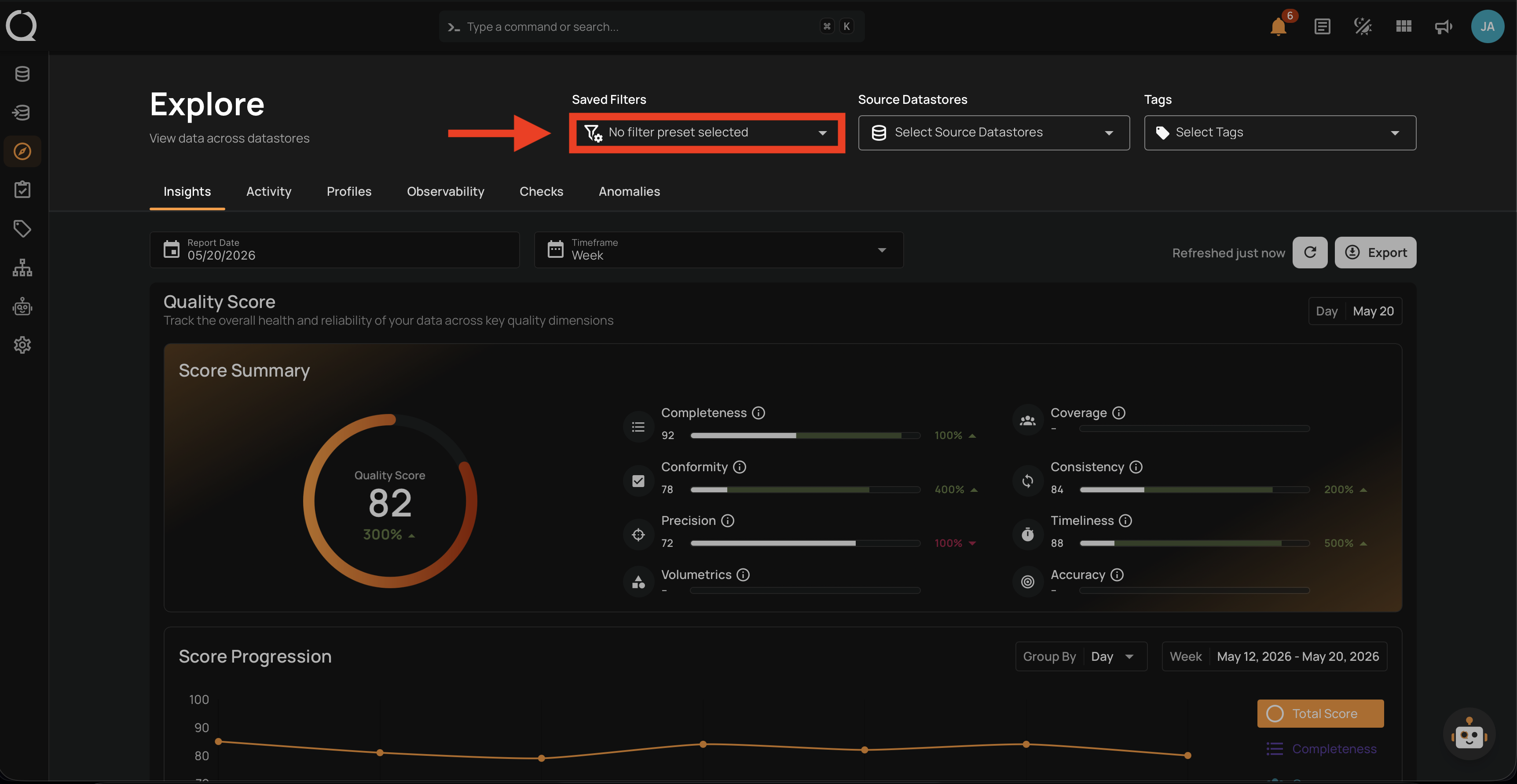1517x784 pixels.
Task: Click the Completeness info icon
Action: (x=758, y=413)
